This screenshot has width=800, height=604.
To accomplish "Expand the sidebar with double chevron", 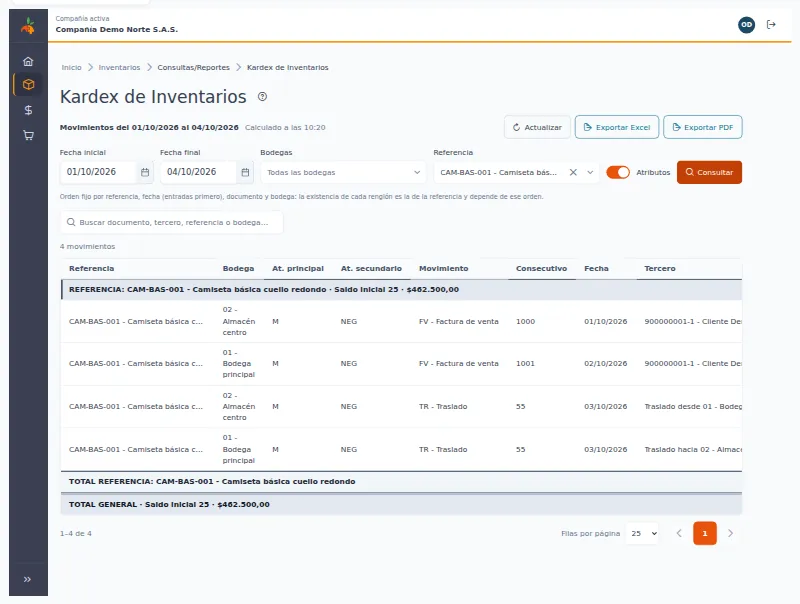I will (28, 579).
